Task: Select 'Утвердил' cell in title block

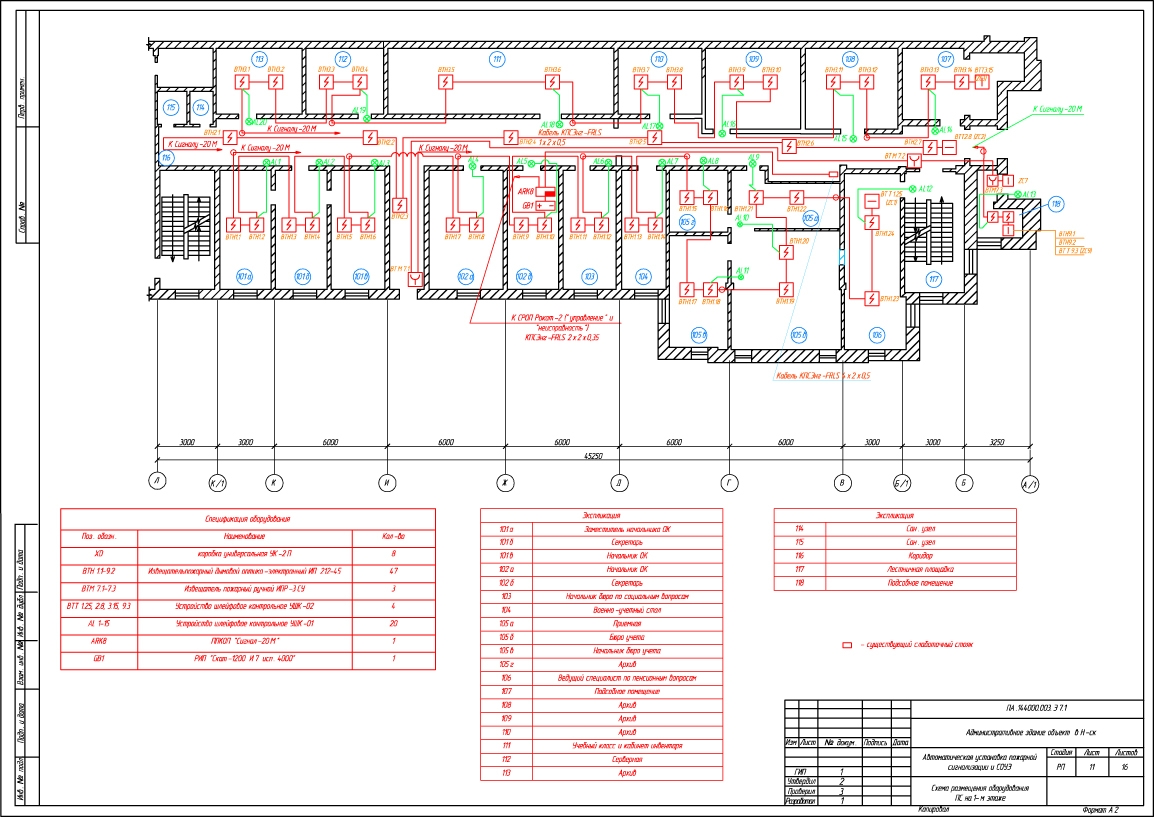Action: 801,782
